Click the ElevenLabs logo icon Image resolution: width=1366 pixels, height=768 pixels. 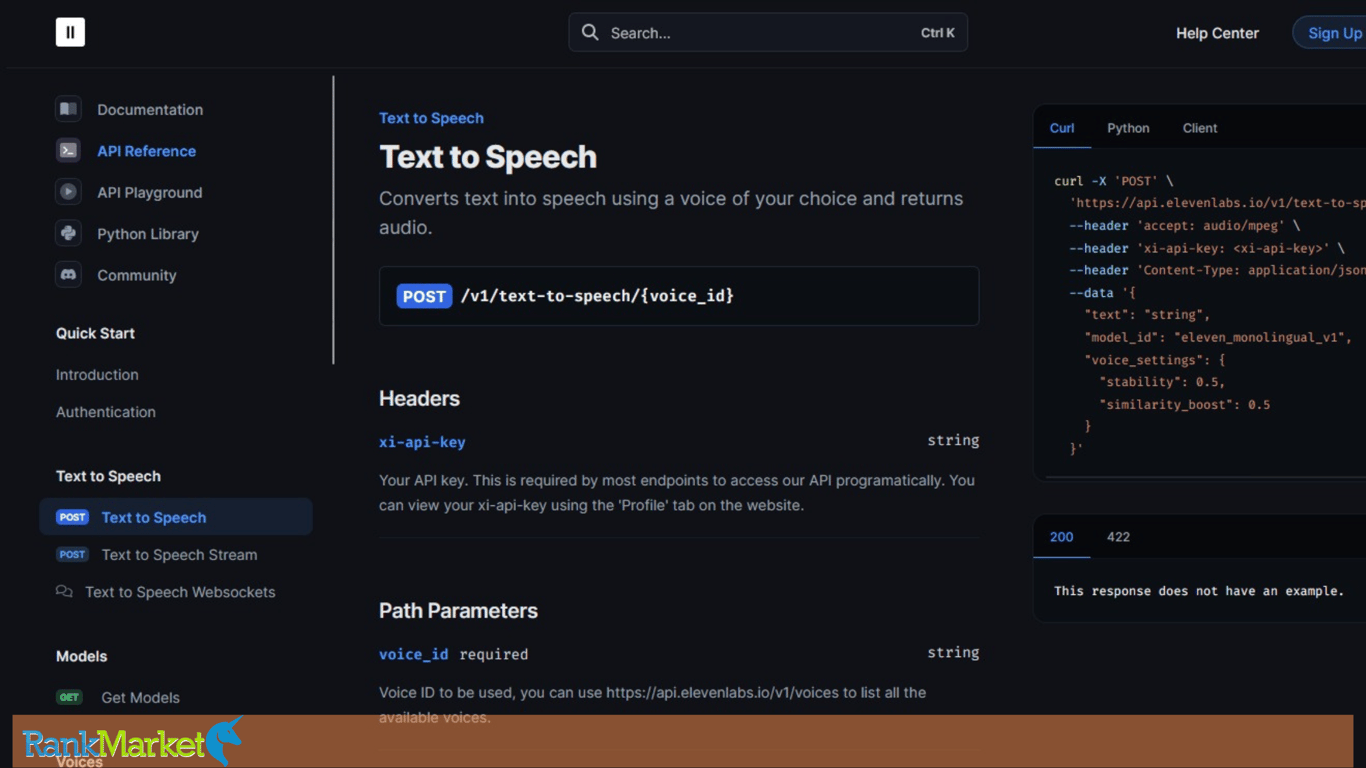click(x=70, y=32)
